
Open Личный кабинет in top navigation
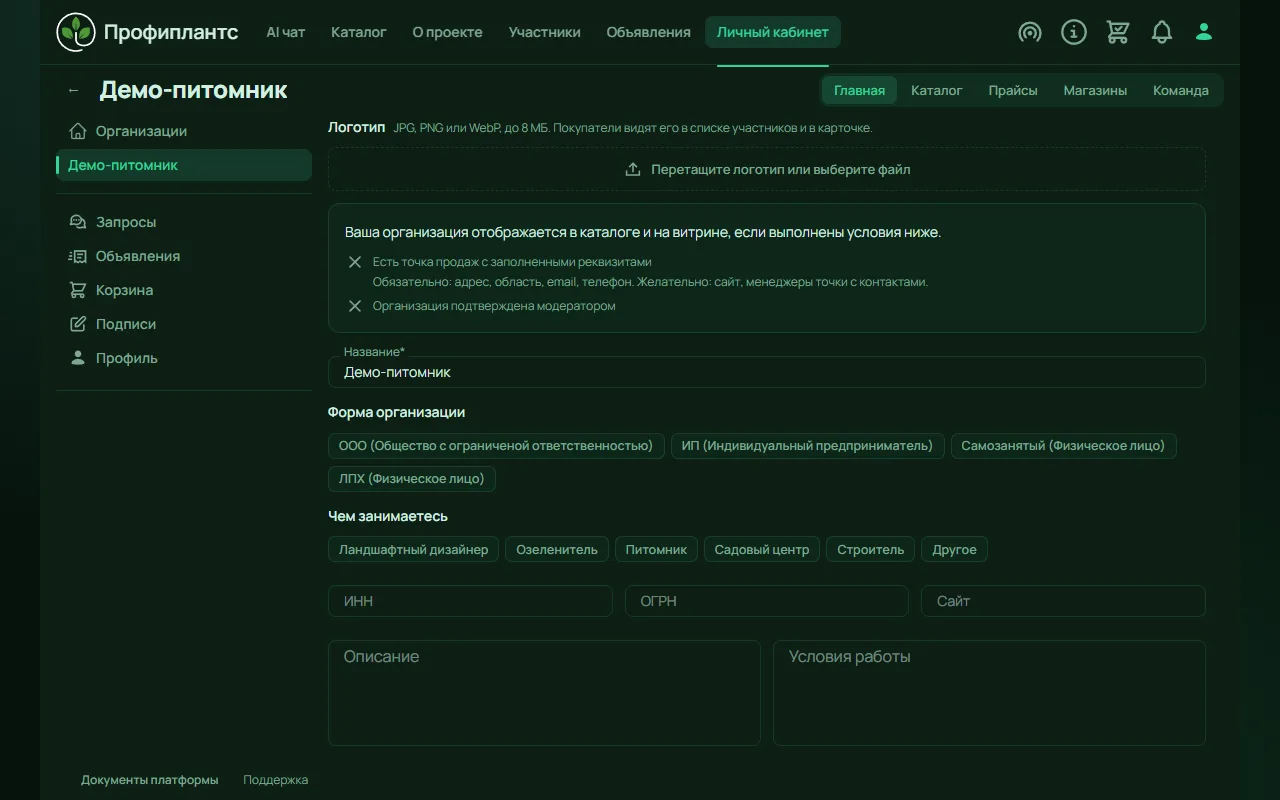pyautogui.click(x=773, y=32)
